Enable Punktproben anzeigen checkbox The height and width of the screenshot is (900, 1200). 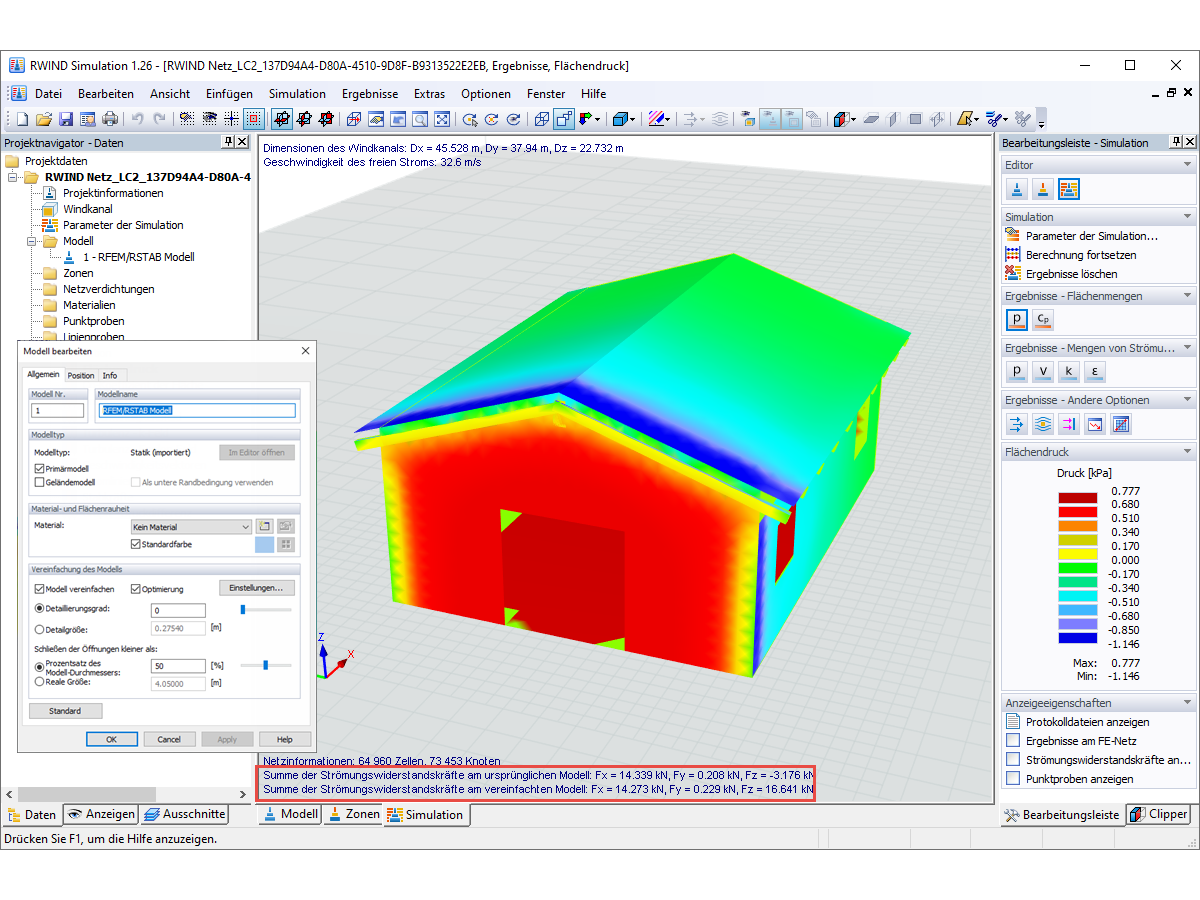tap(1013, 779)
